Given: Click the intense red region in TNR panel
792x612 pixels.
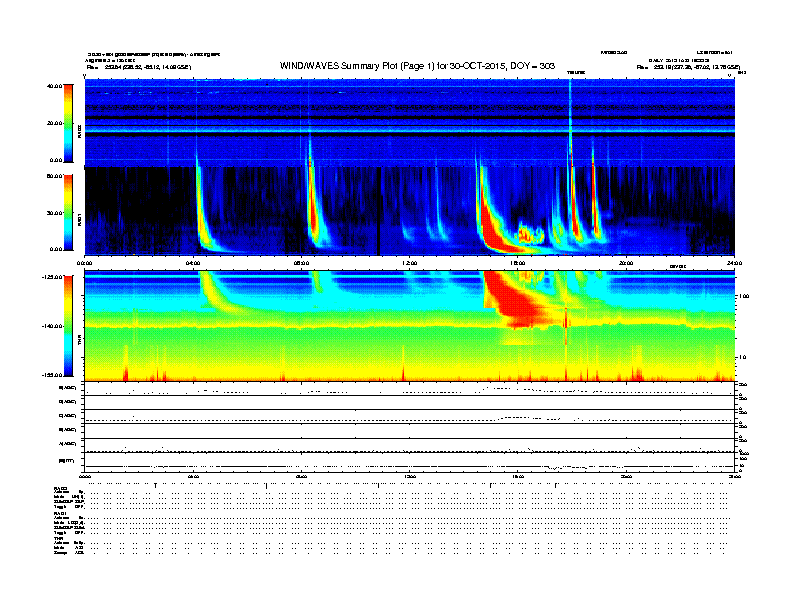Looking at the screenshot, I should click(515, 300).
